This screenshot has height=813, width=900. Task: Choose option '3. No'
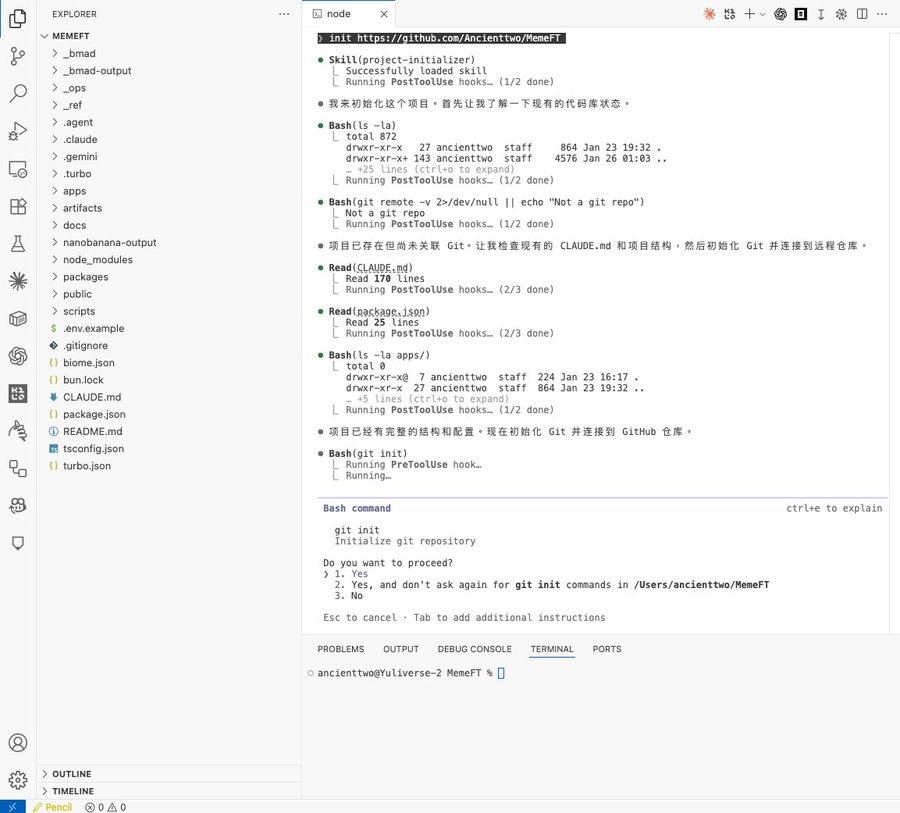coord(348,595)
